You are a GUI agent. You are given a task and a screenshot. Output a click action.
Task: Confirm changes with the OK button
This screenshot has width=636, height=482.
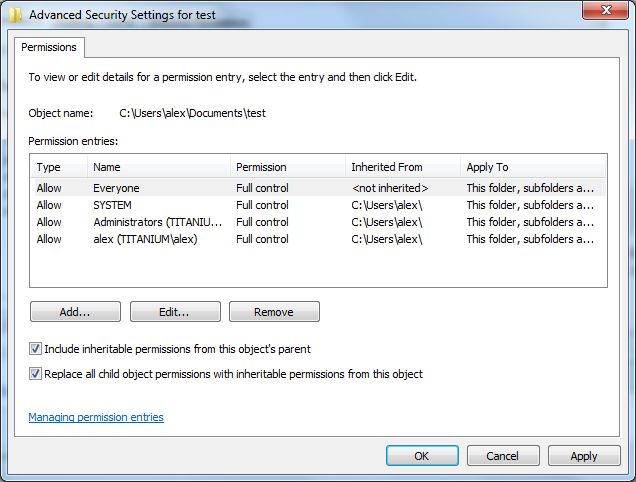click(x=422, y=456)
